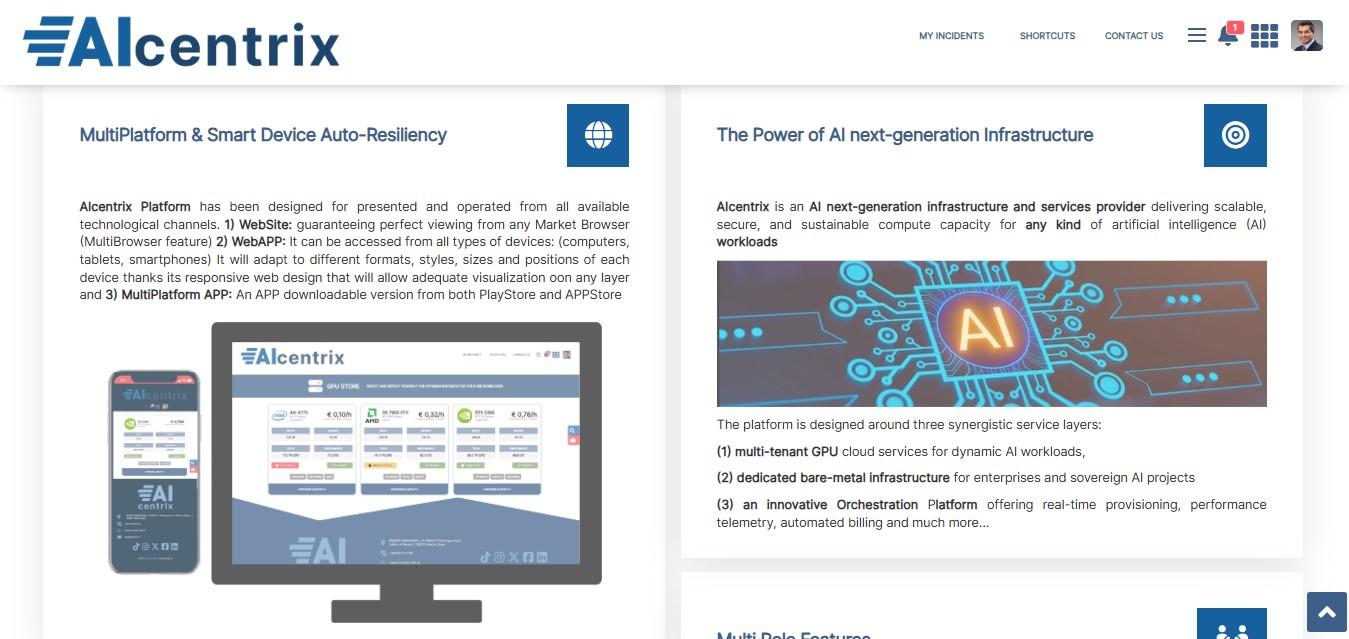The width and height of the screenshot is (1349, 639).
Task: Click the target icon on AI Infrastructure card
Action: coord(1235,135)
